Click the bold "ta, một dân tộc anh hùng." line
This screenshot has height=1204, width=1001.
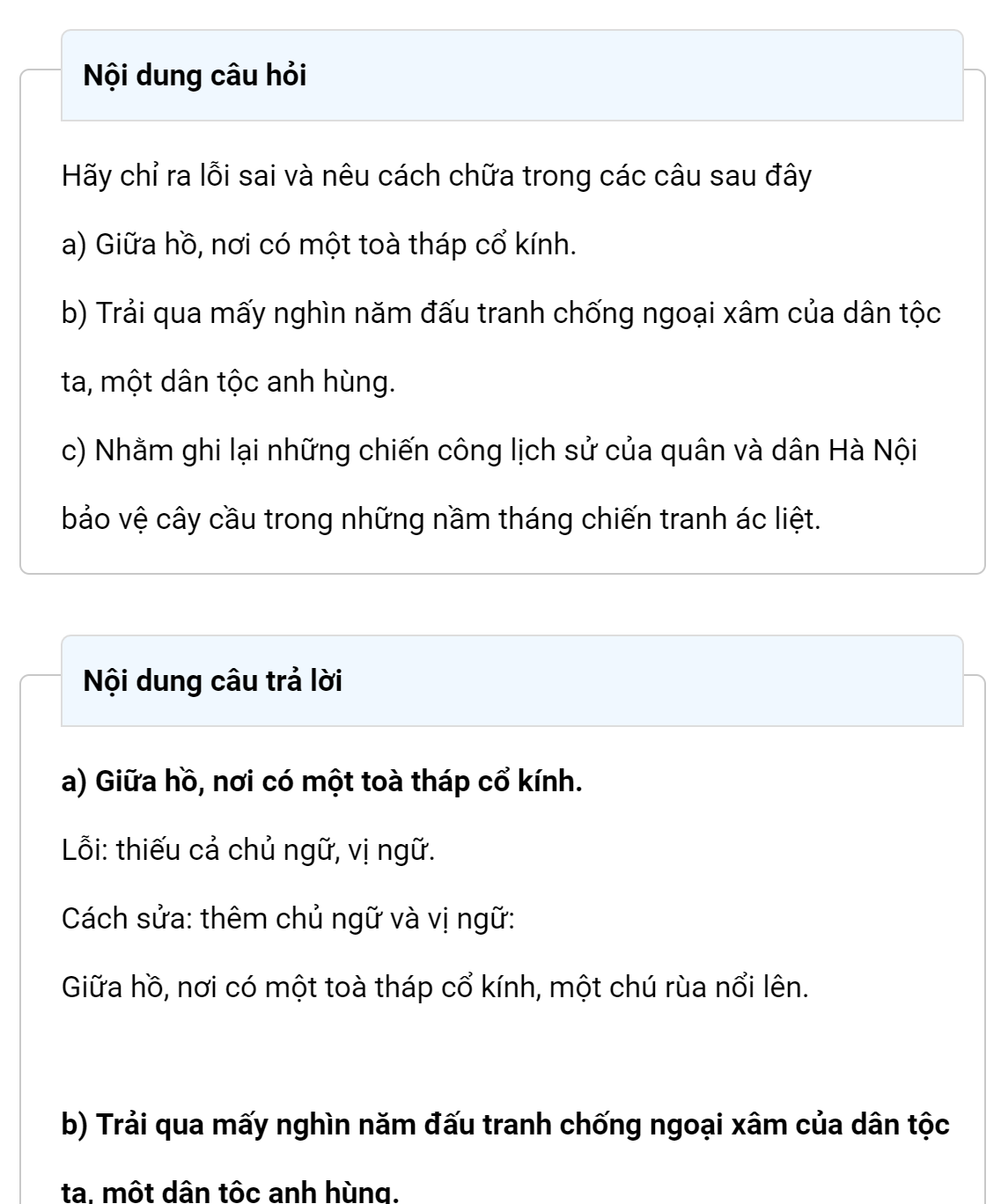click(x=230, y=1192)
